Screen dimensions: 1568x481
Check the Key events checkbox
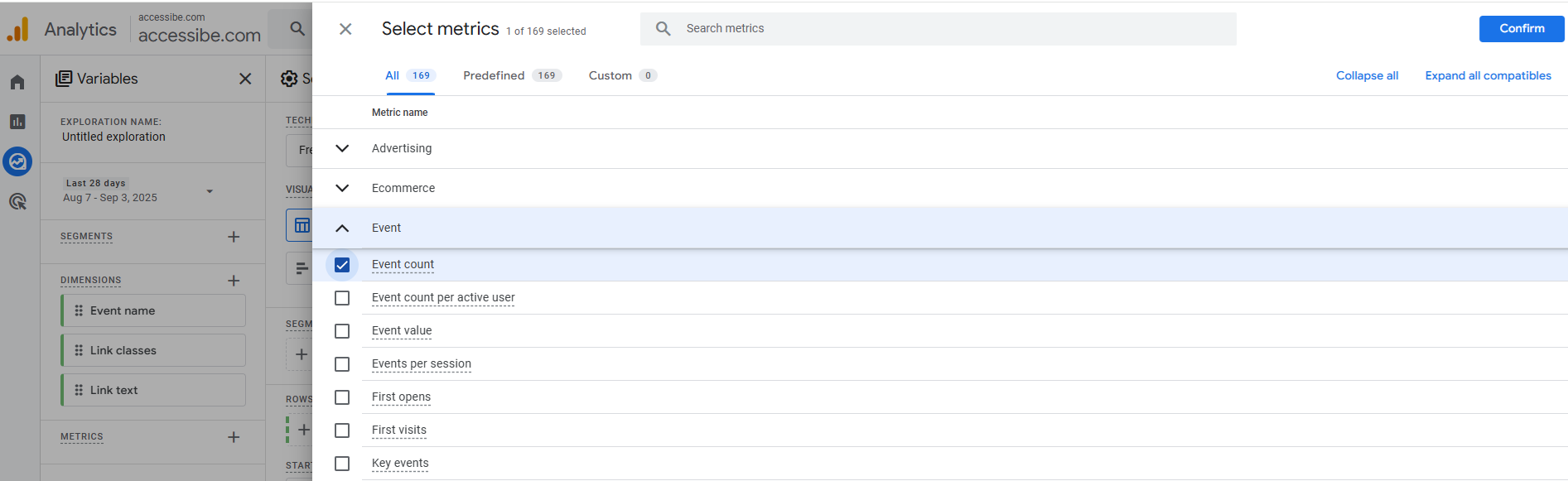(342, 464)
